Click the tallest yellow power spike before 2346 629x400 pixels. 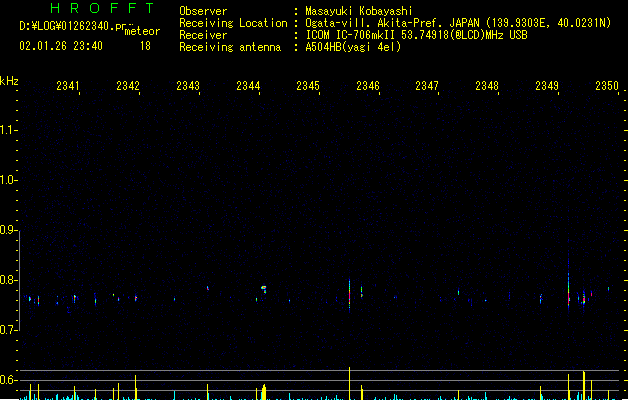tap(349, 383)
